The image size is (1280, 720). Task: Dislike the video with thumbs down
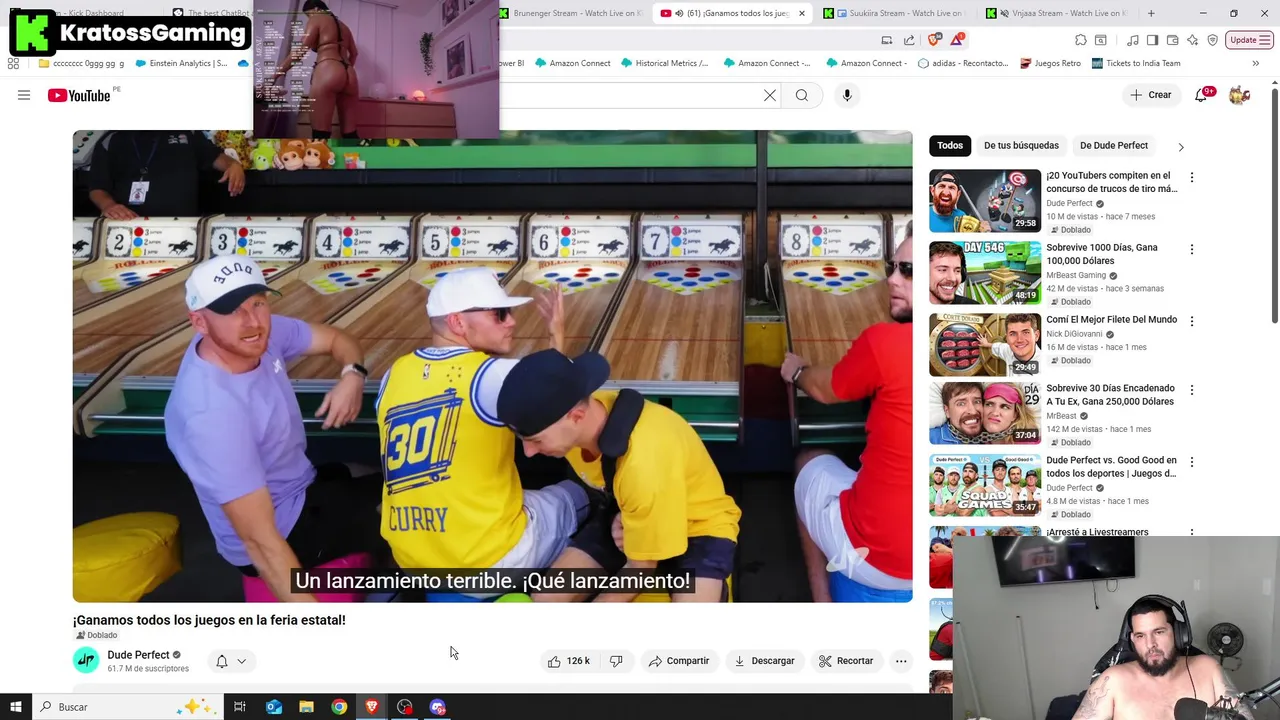(616, 661)
